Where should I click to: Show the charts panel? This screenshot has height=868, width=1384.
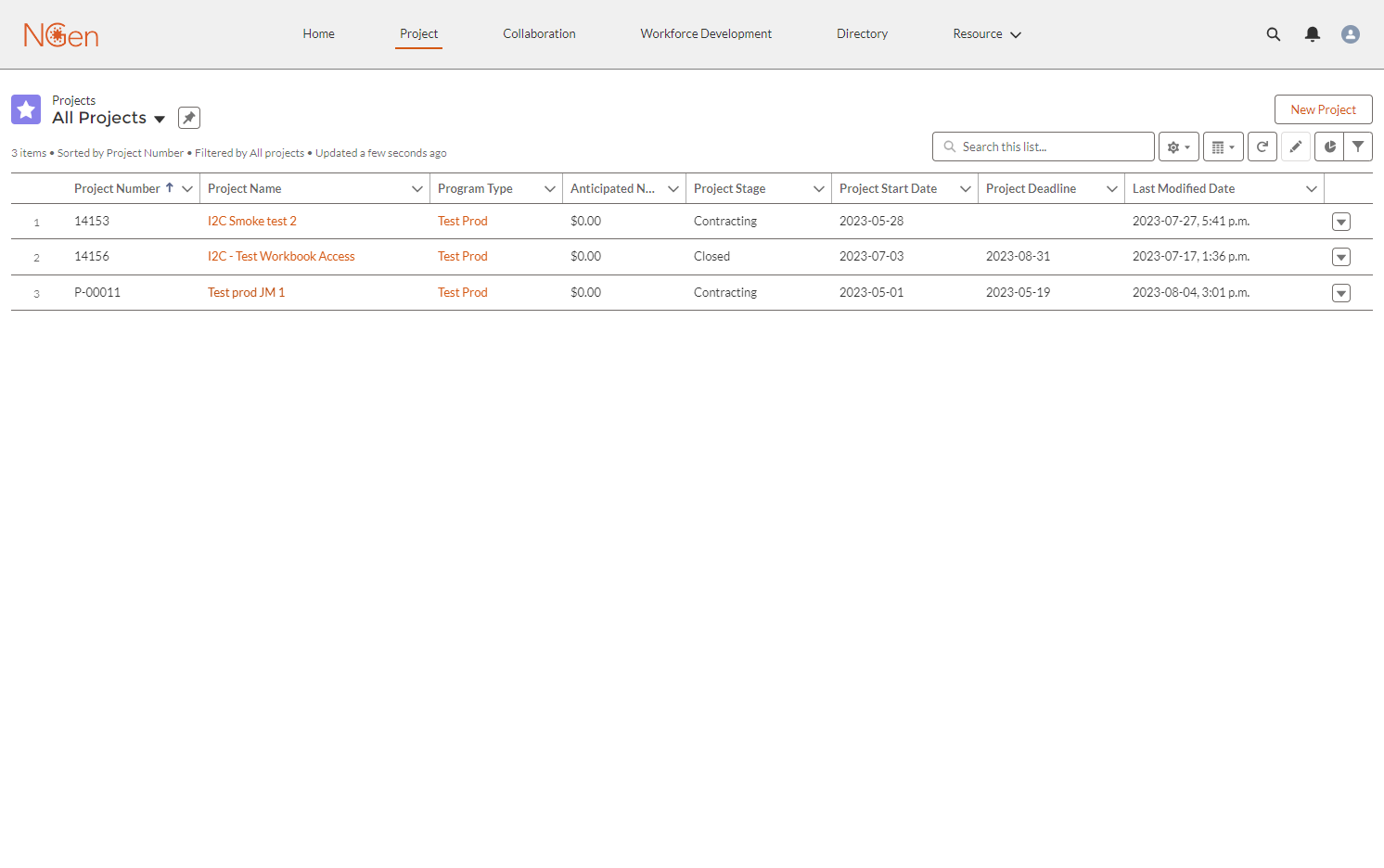tap(1329, 147)
